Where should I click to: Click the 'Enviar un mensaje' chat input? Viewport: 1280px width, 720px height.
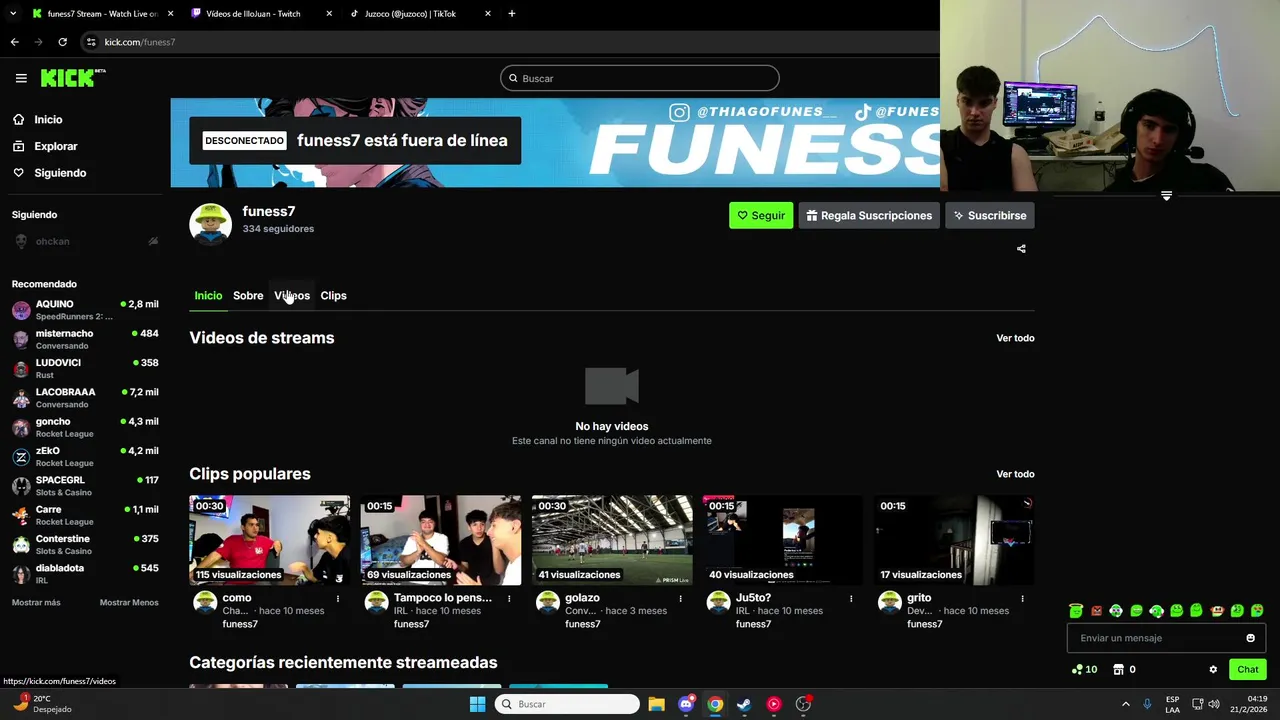click(x=1166, y=638)
